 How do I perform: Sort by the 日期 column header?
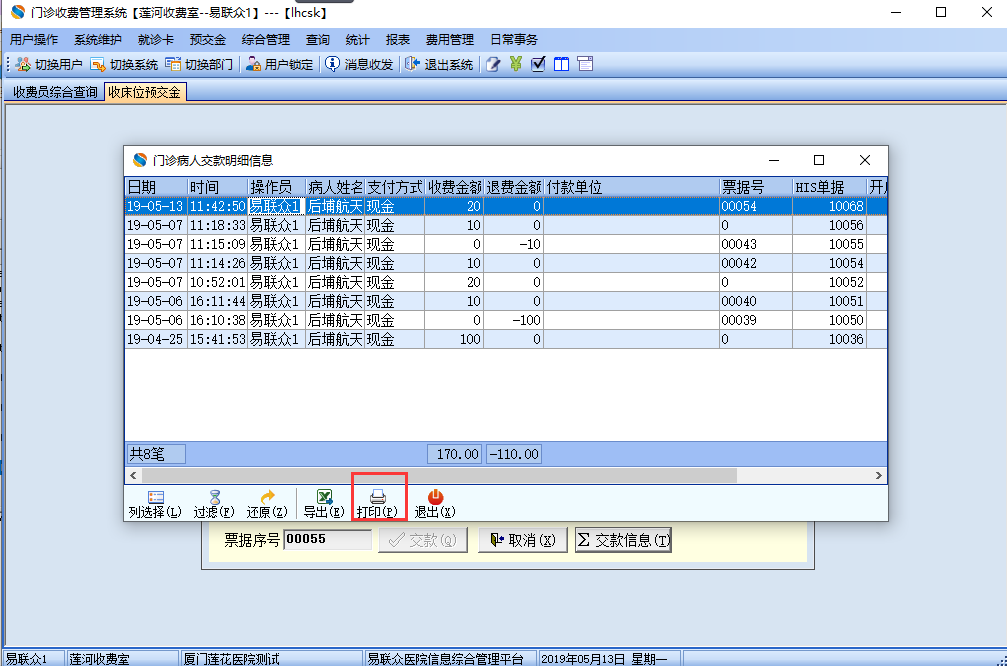point(156,187)
